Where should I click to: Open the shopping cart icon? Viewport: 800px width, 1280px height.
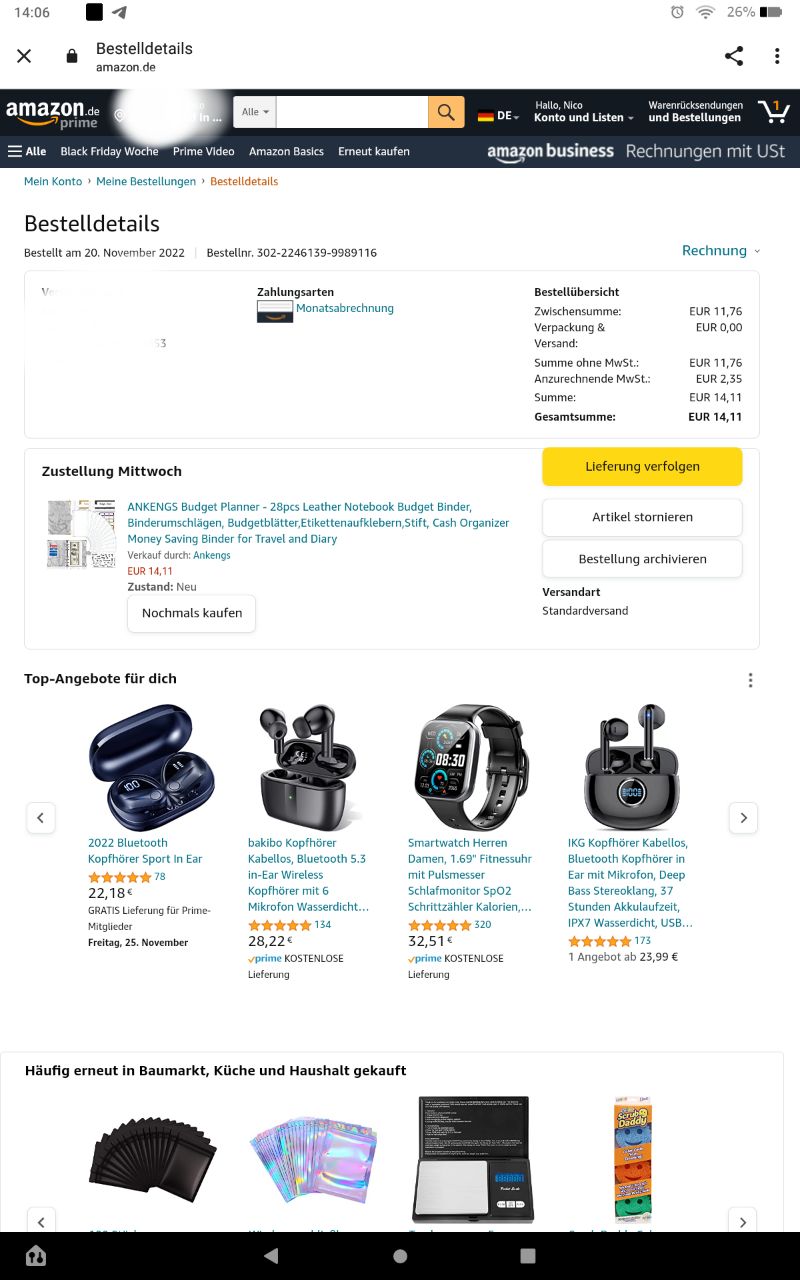[x=773, y=112]
